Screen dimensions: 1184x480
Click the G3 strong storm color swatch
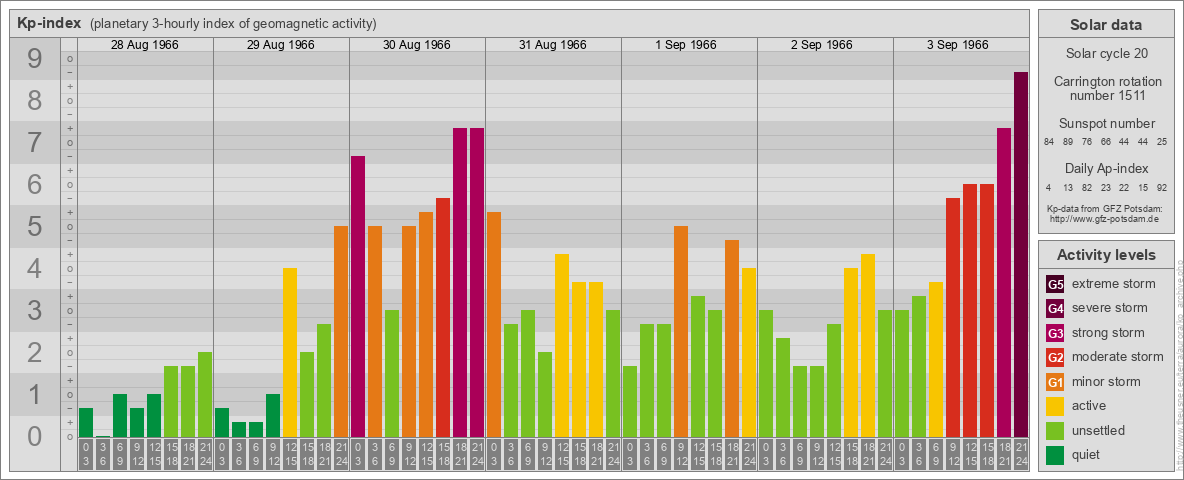pos(1055,333)
